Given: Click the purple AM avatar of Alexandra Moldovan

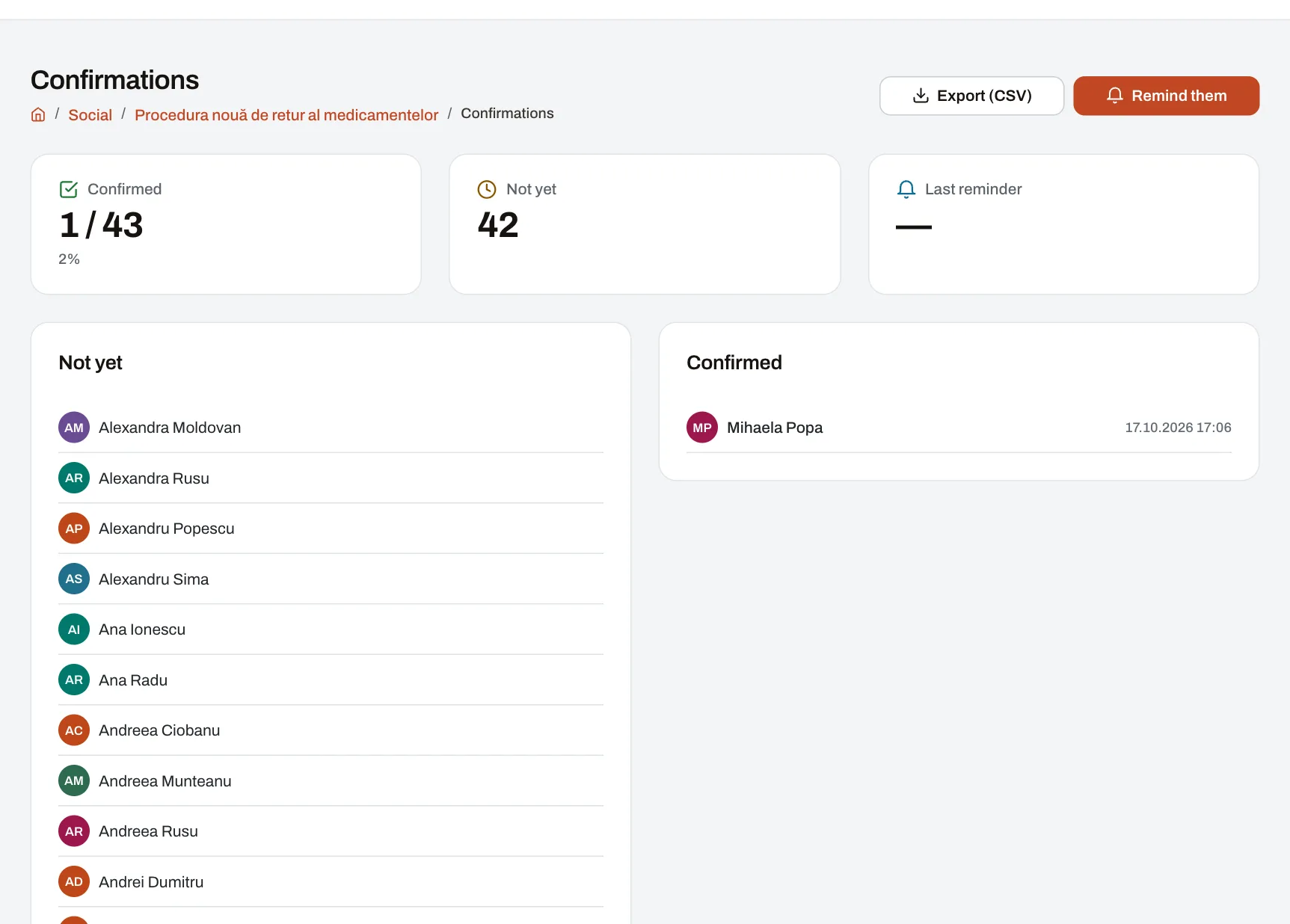Looking at the screenshot, I should [x=74, y=428].
